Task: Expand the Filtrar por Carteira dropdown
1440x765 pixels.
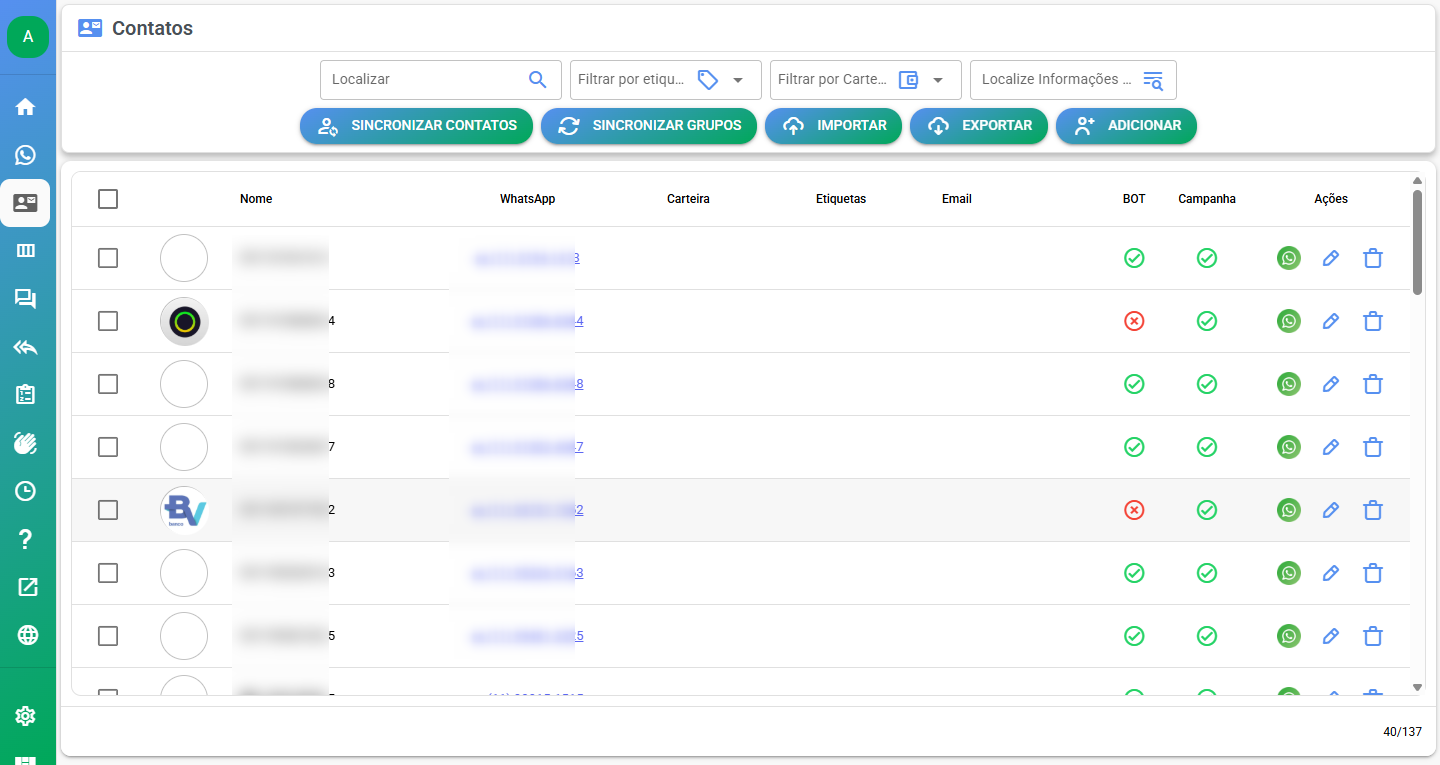Action: click(938, 80)
